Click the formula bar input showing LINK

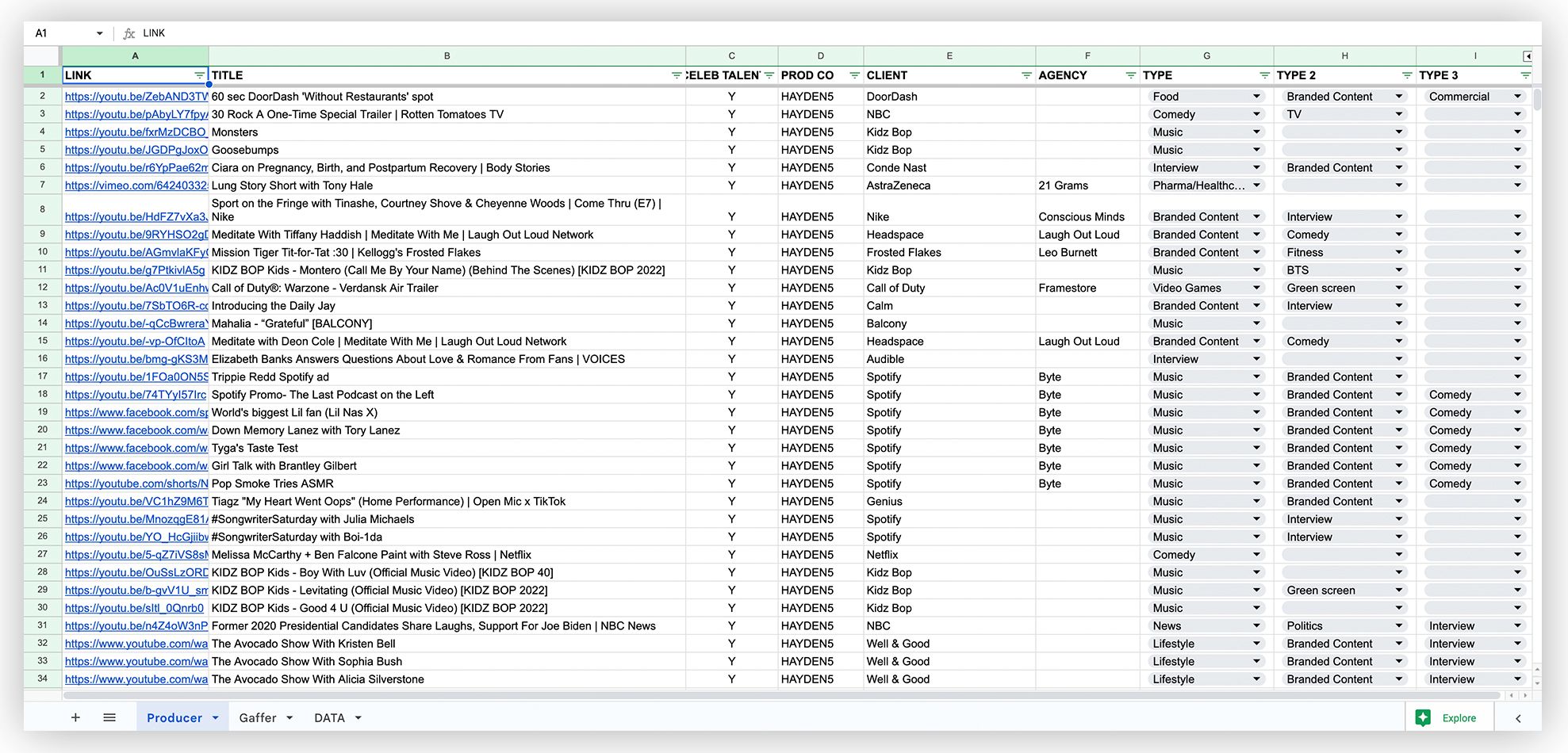coord(841,33)
